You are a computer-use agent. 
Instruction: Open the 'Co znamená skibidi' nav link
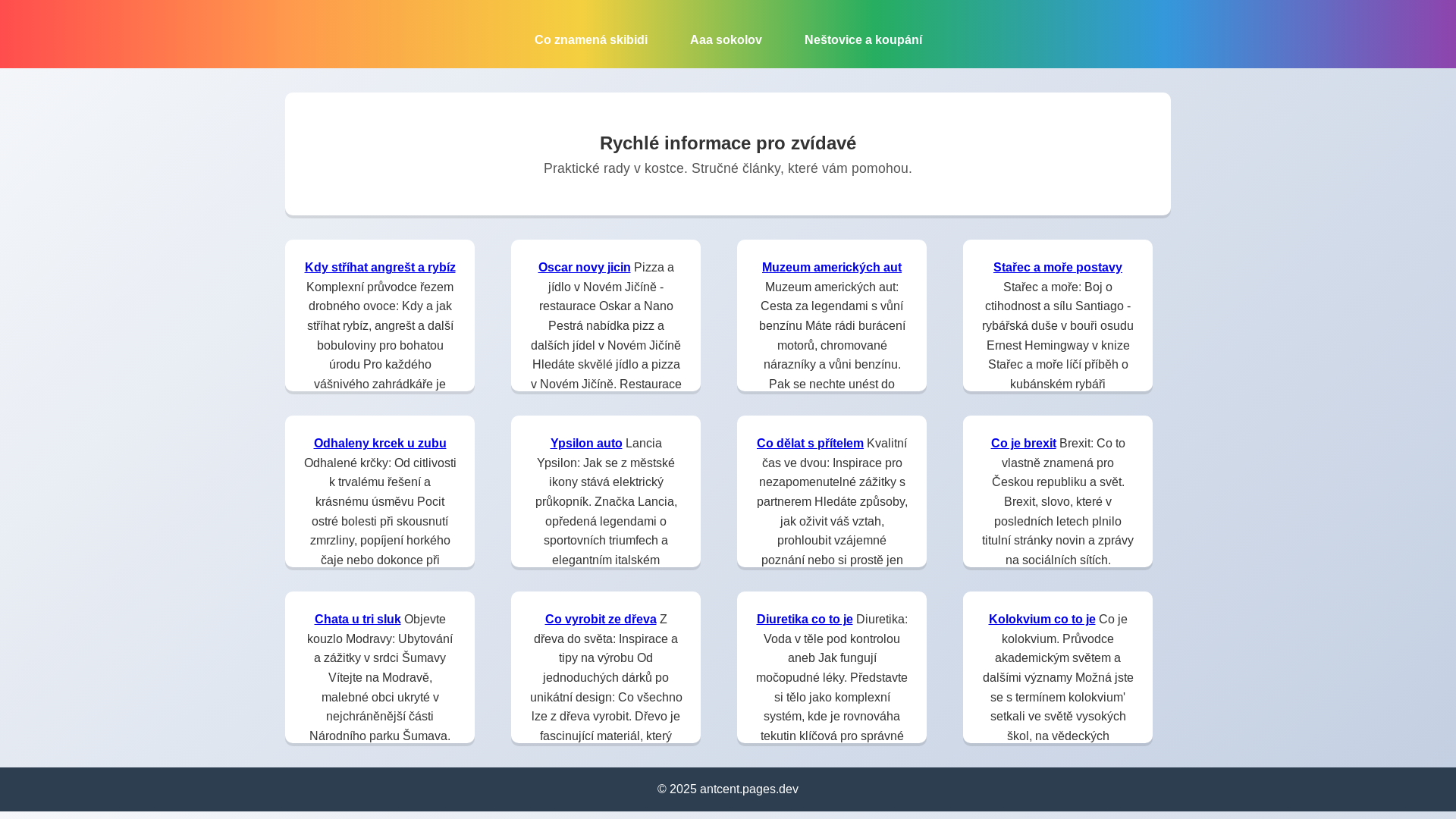coord(591,40)
